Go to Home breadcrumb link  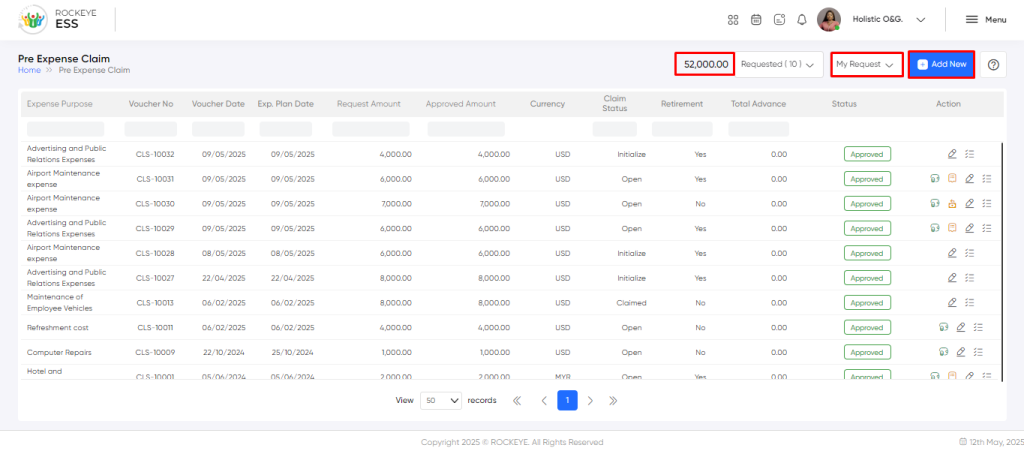coord(29,70)
